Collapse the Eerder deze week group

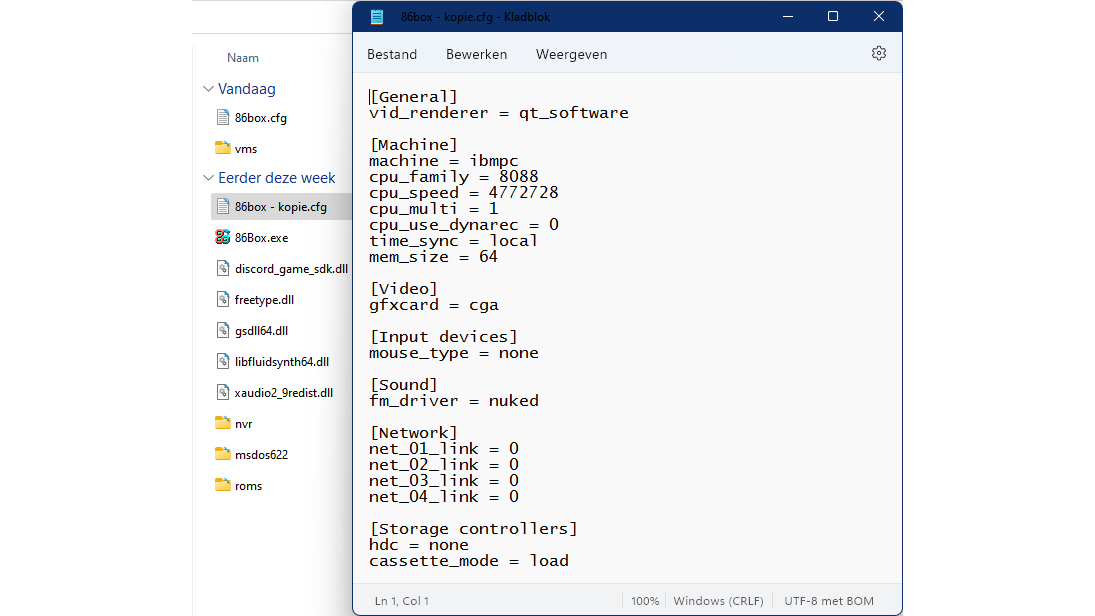pyautogui.click(x=208, y=178)
